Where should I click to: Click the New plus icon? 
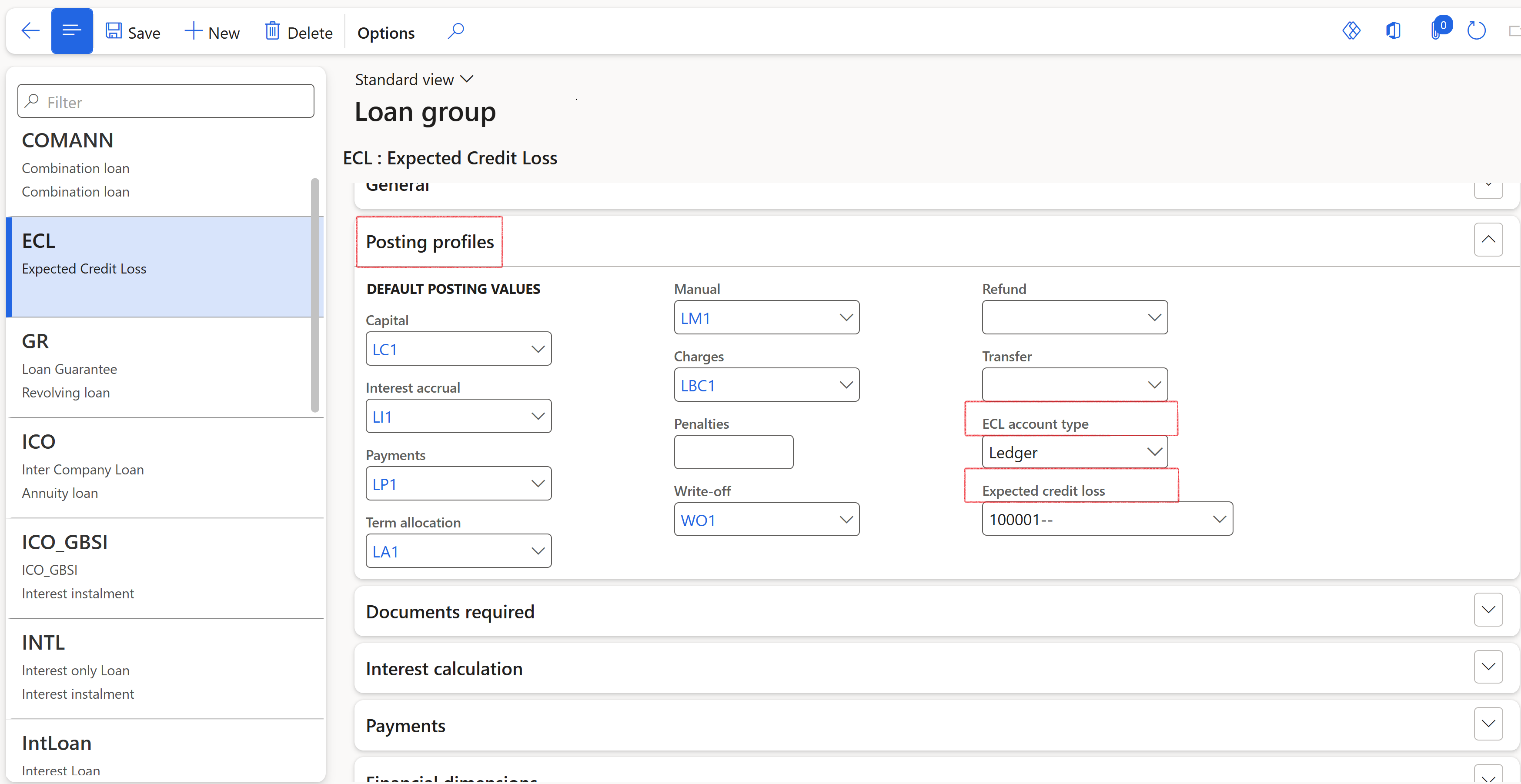tap(193, 31)
